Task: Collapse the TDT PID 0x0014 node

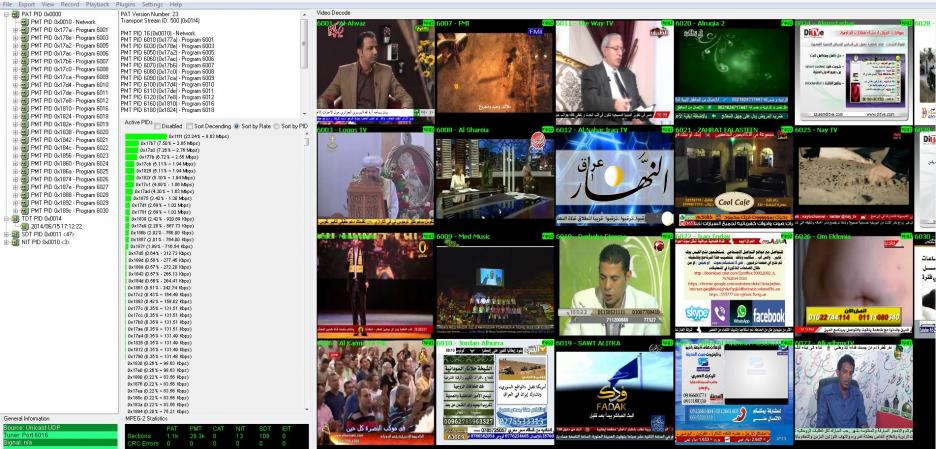Action: click(7, 219)
